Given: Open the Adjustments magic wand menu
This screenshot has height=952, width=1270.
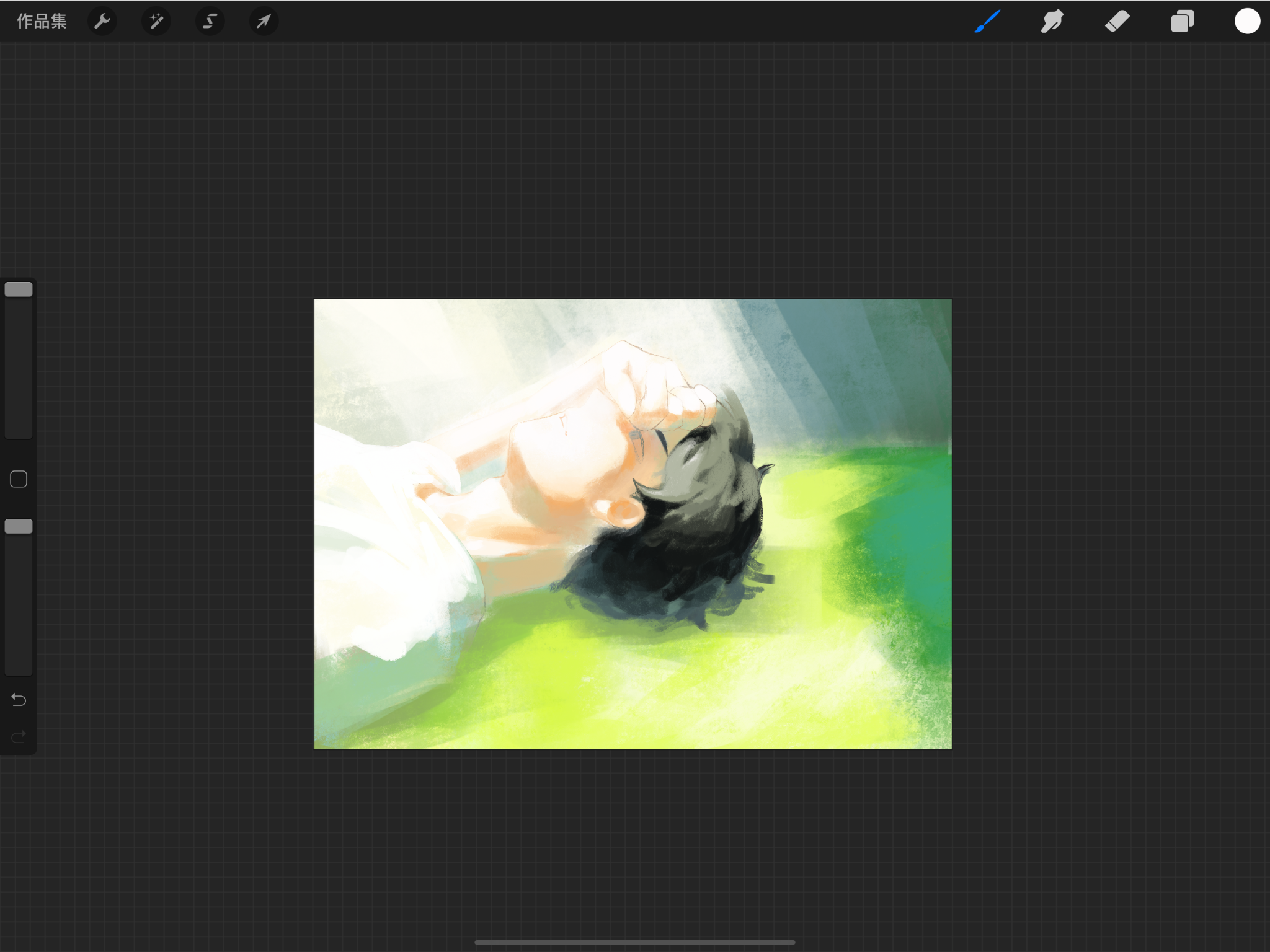Looking at the screenshot, I should [x=156, y=21].
